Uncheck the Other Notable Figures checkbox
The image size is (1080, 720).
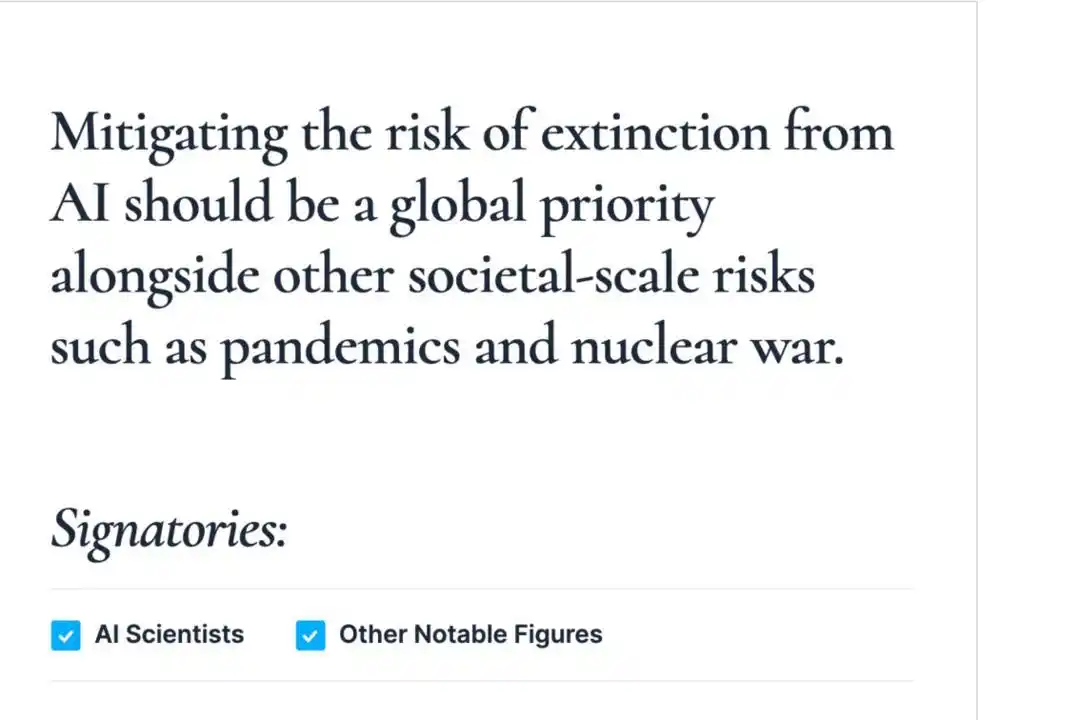[310, 635]
